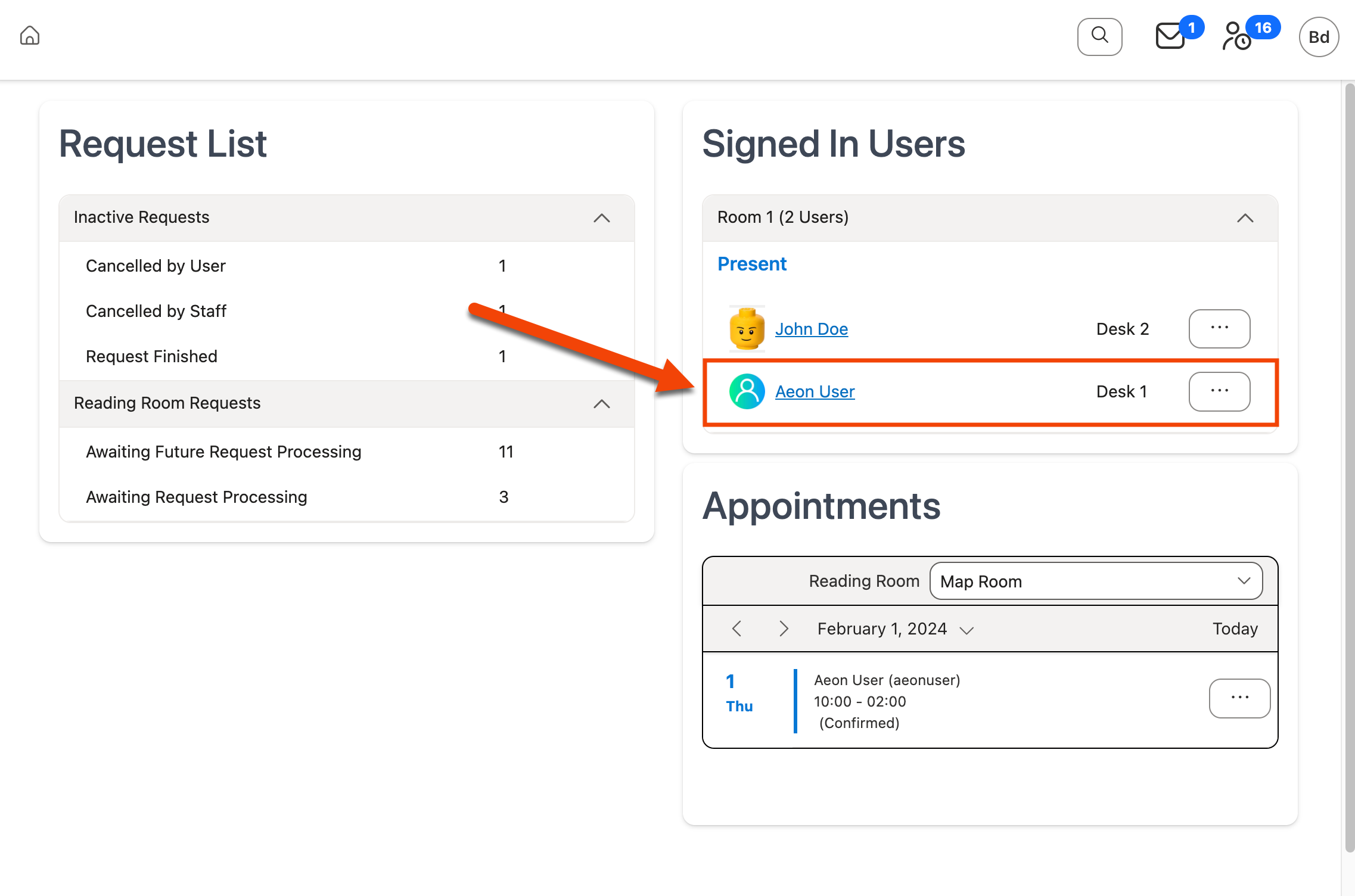
Task: Open the search magnifier button
Action: [1099, 36]
